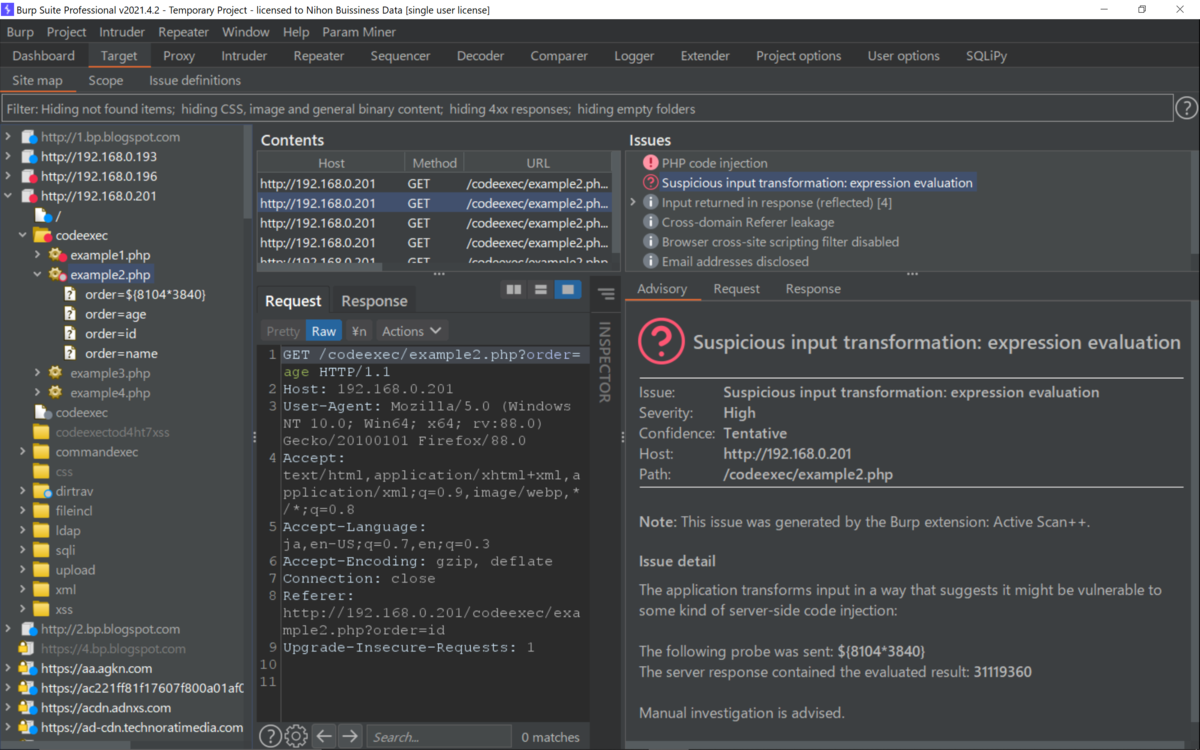Expand the example1.php node
1200x750 pixels.
click(x=38, y=255)
